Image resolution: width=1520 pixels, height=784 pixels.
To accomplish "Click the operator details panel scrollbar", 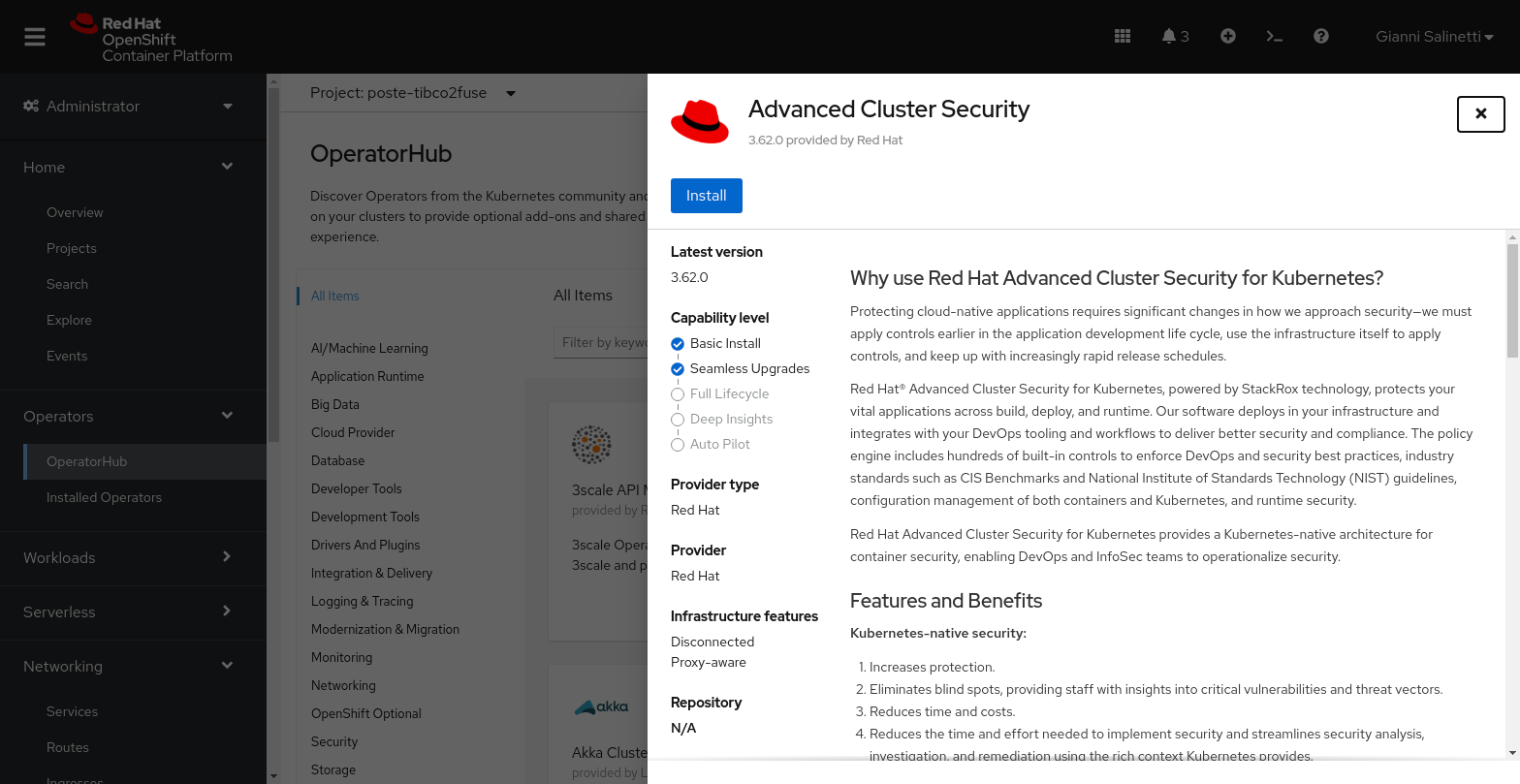I will coord(1512,300).
